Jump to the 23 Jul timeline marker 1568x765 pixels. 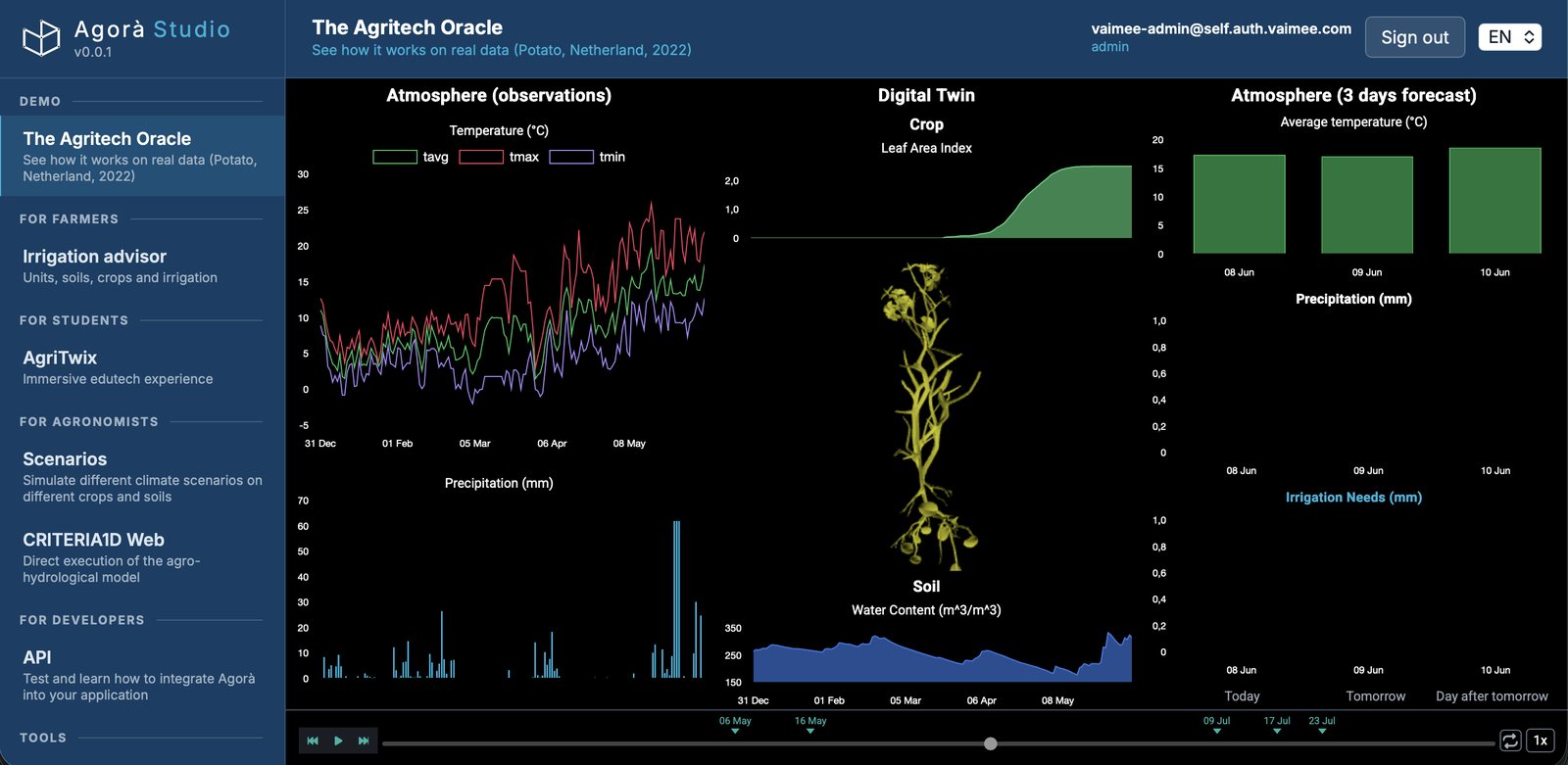[x=1322, y=724]
